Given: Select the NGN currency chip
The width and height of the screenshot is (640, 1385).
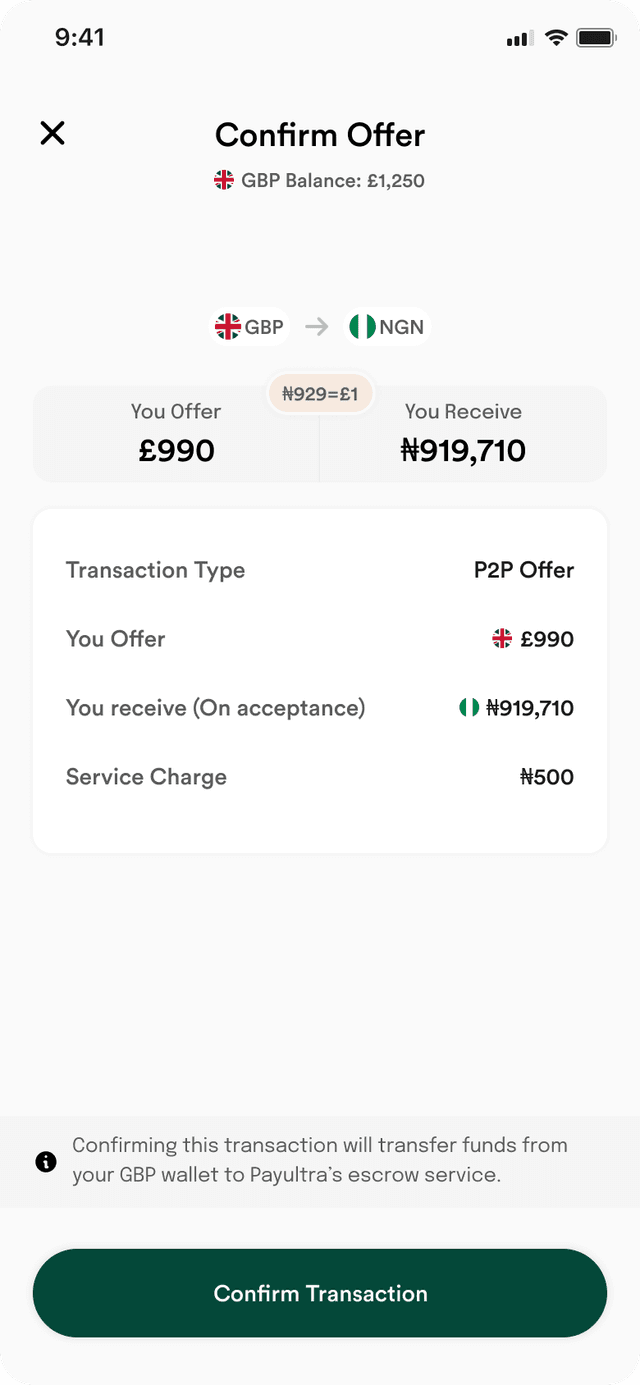Looking at the screenshot, I should tap(387, 327).
